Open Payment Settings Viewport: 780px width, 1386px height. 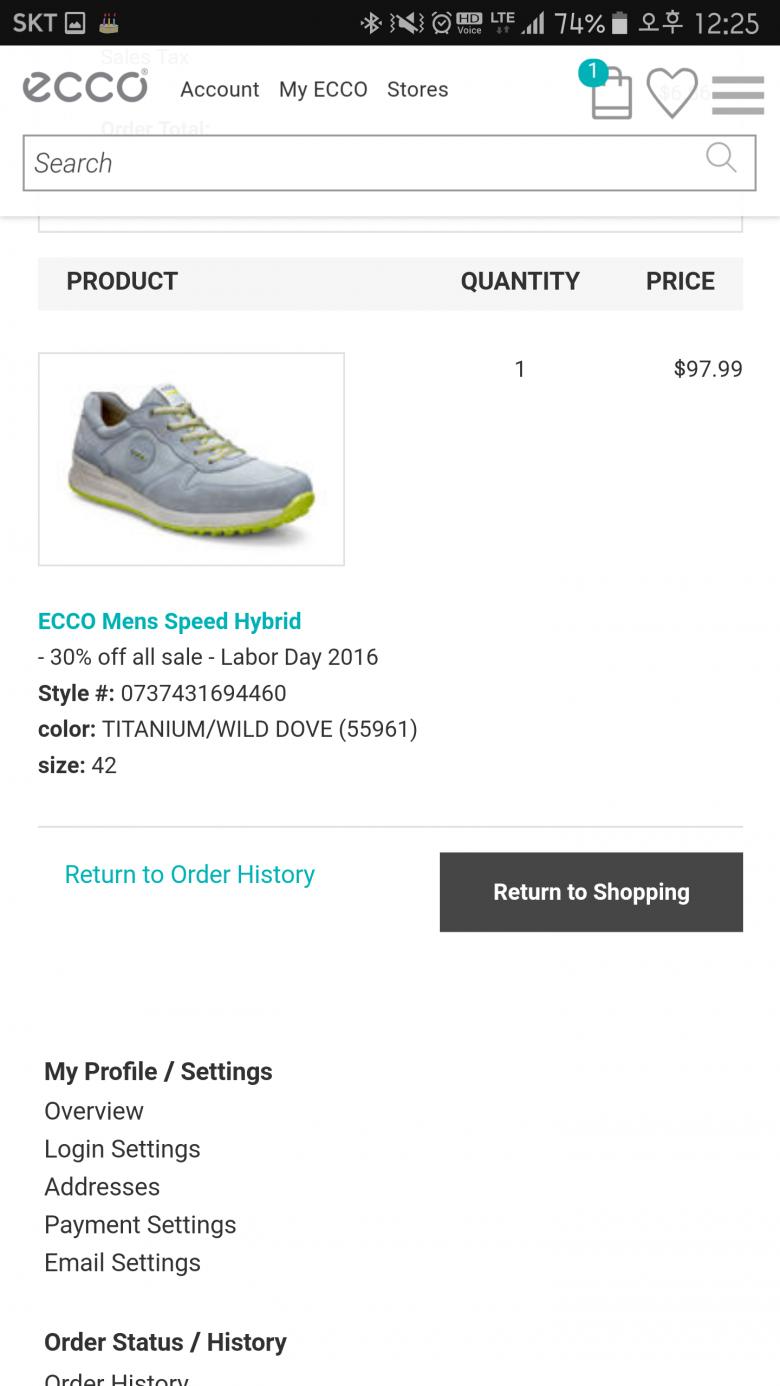[x=140, y=1225]
